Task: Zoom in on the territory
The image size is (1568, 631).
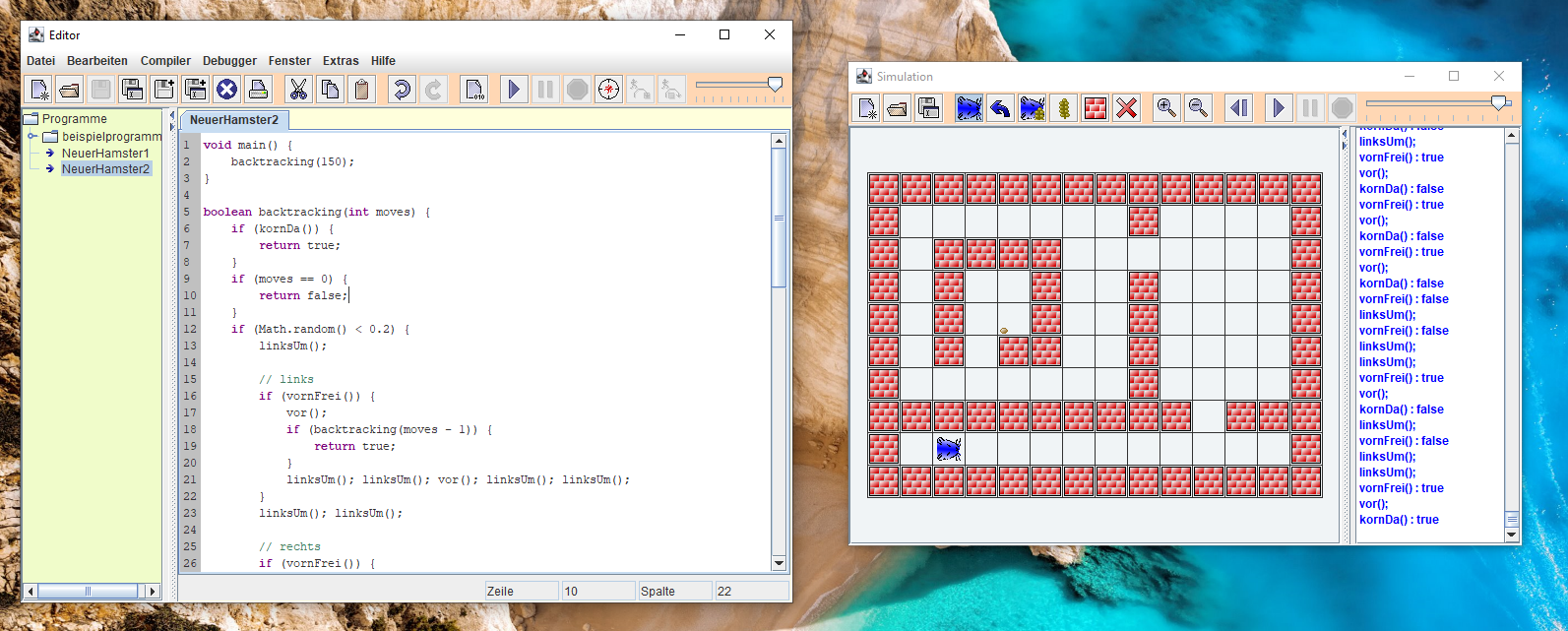Action: pos(1166,107)
